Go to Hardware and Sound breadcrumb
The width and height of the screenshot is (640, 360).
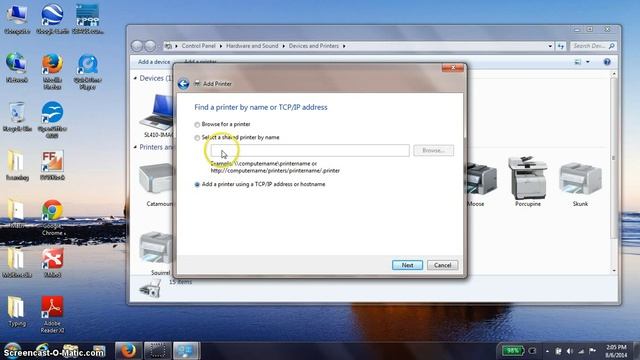click(x=252, y=46)
